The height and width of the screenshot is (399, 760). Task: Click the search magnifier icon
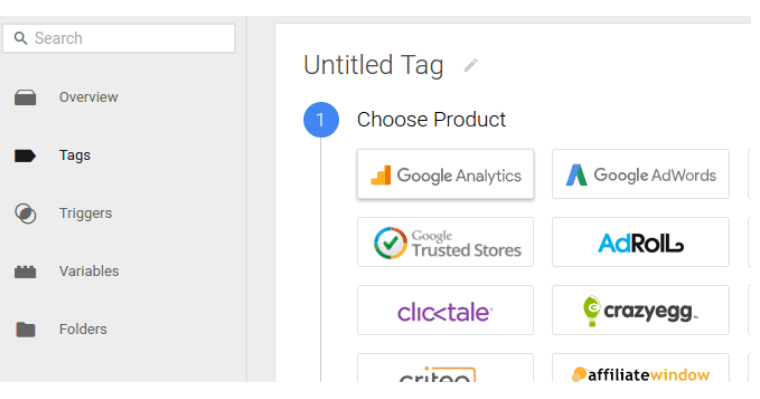(20, 38)
